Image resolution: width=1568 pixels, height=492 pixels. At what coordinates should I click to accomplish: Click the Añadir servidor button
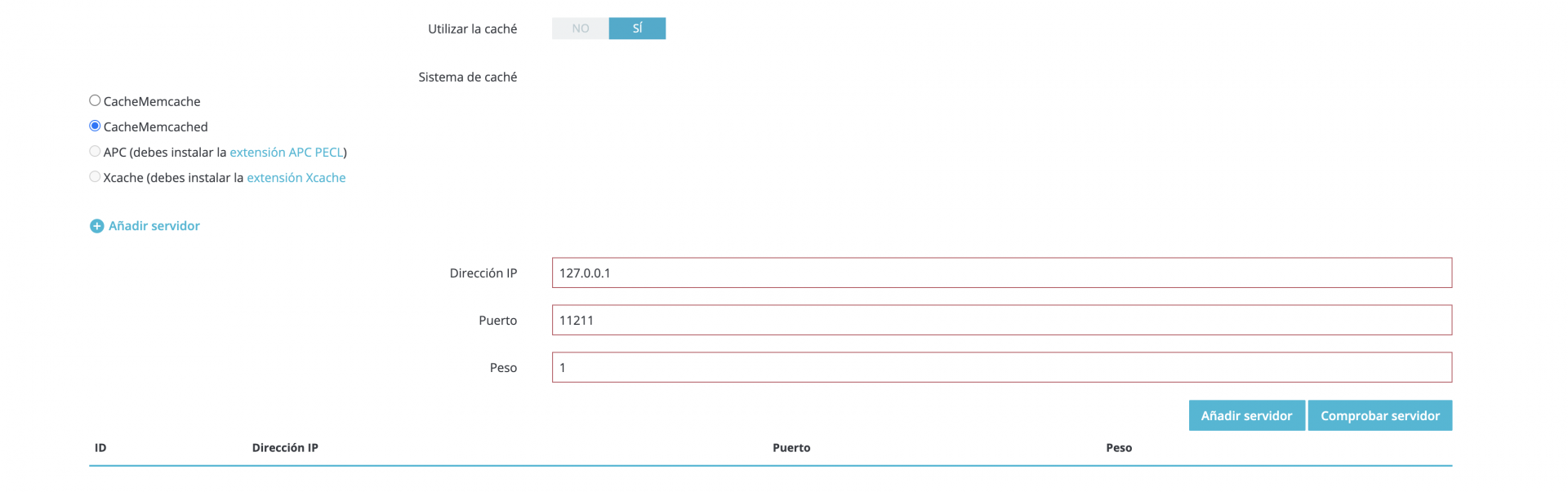pos(1246,415)
